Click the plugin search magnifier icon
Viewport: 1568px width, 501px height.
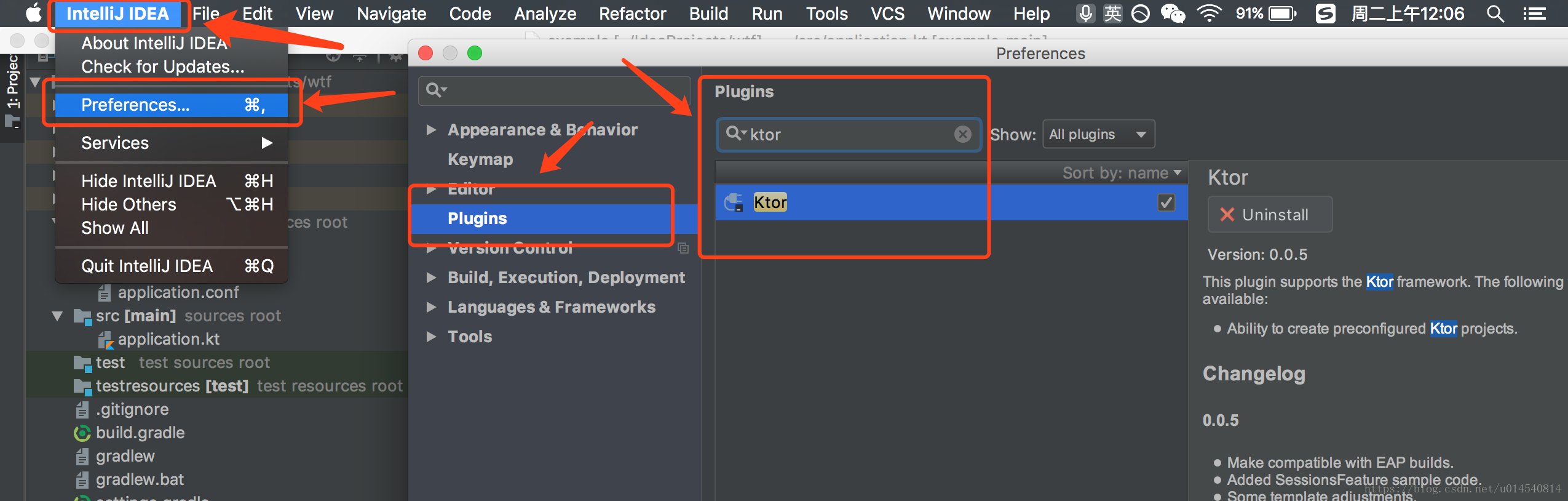coord(735,134)
